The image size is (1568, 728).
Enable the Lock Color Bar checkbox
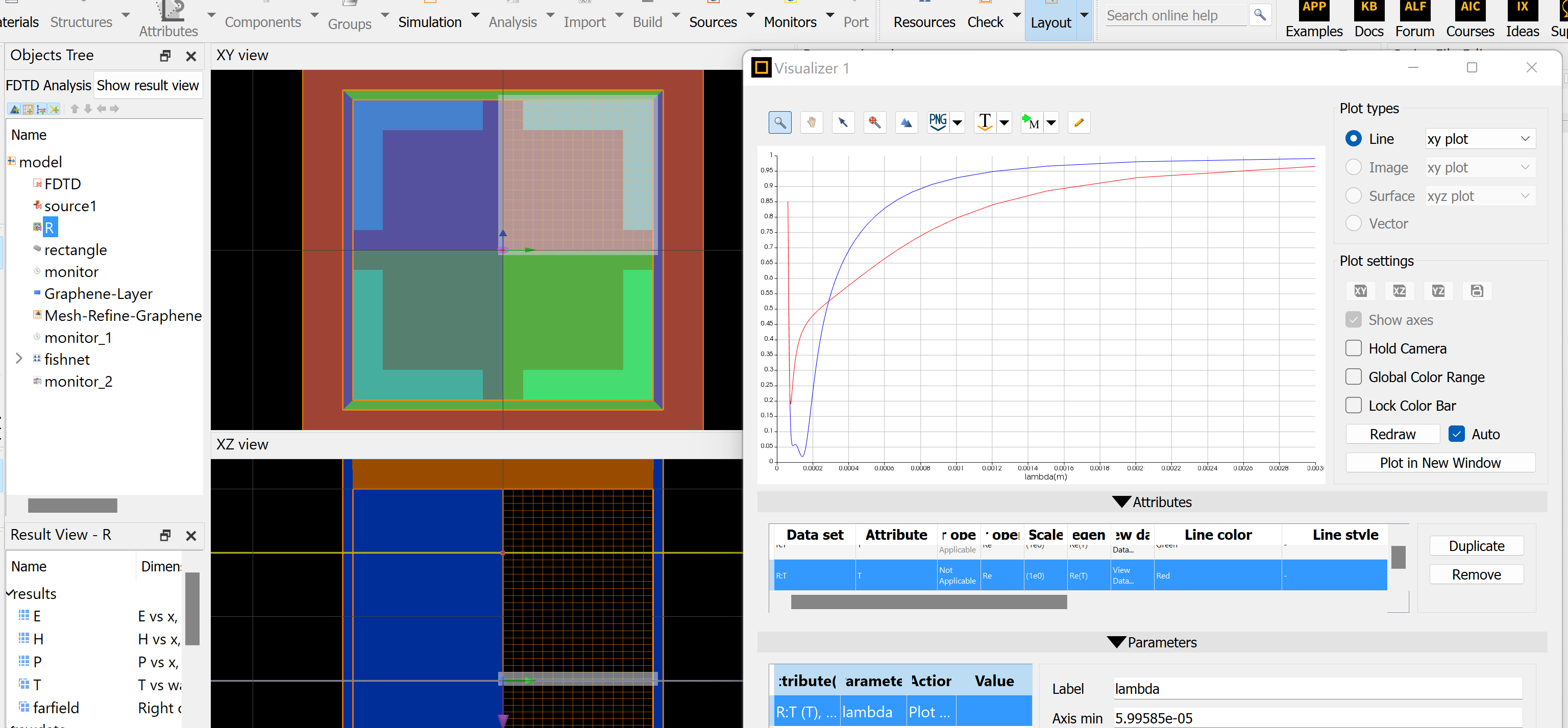(1353, 406)
